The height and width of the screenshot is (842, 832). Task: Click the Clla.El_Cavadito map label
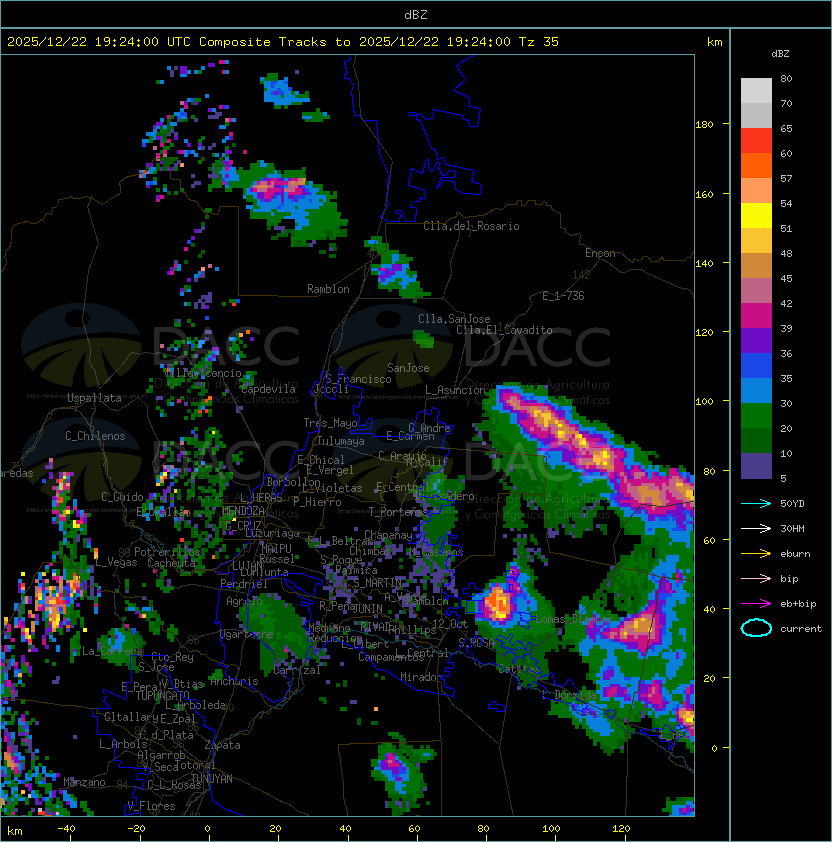click(504, 330)
